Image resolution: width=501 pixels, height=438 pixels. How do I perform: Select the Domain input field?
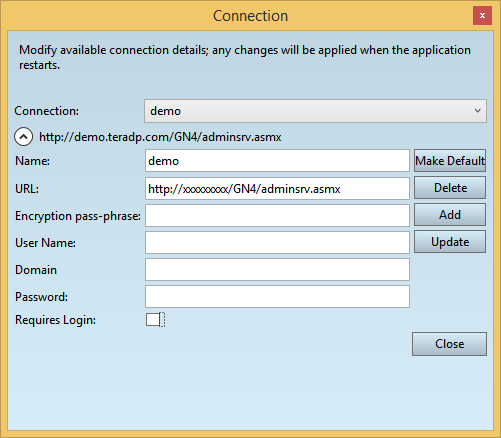[277, 270]
